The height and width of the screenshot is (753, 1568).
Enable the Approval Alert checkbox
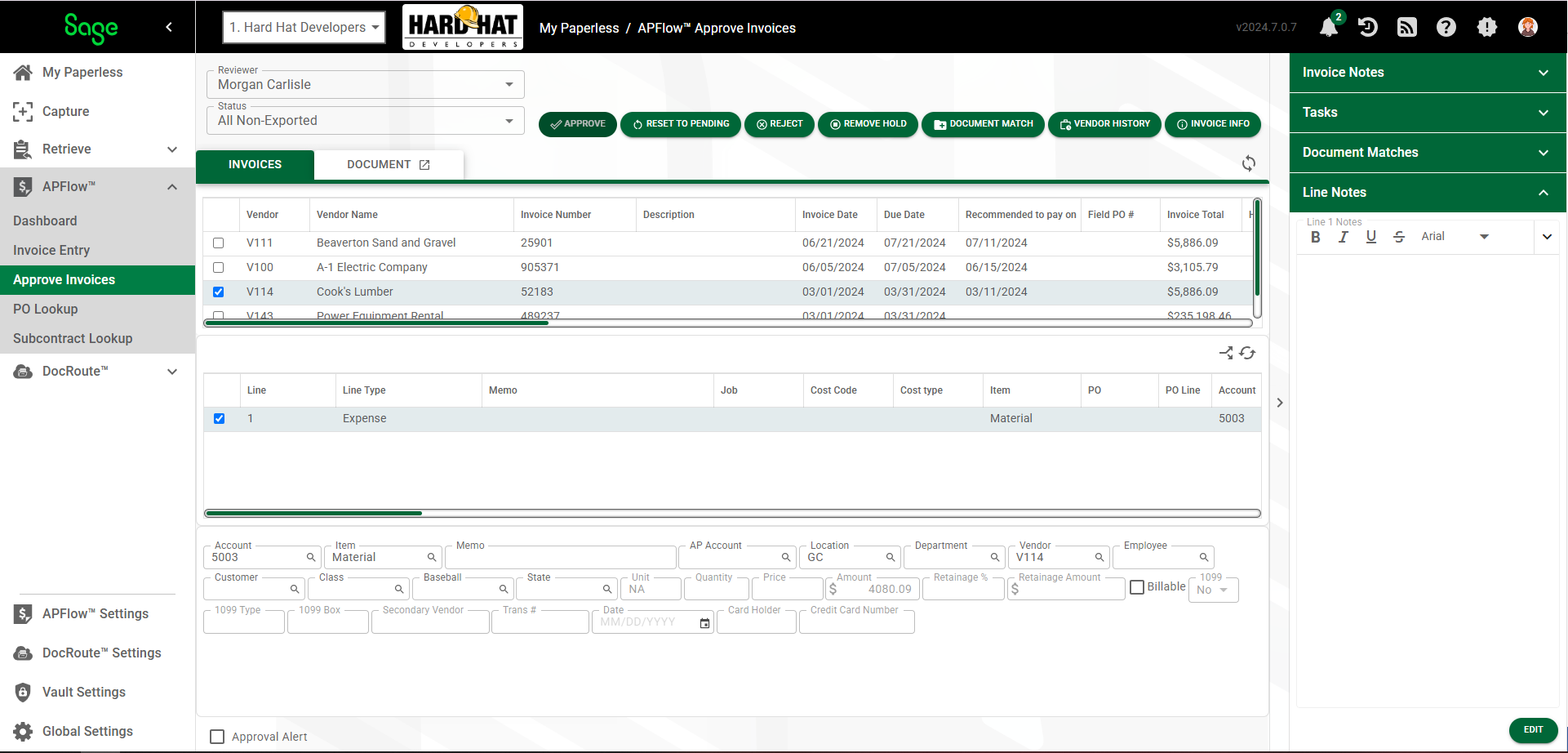pyautogui.click(x=217, y=737)
